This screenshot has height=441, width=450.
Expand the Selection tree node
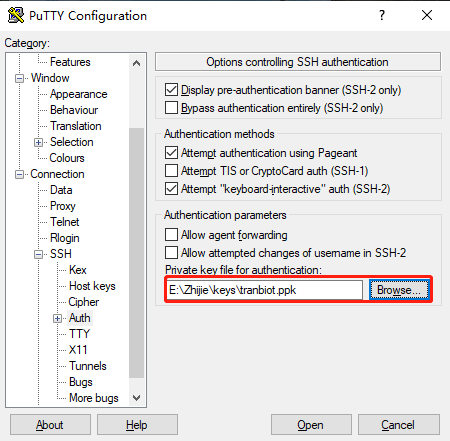pyautogui.click(x=38, y=143)
